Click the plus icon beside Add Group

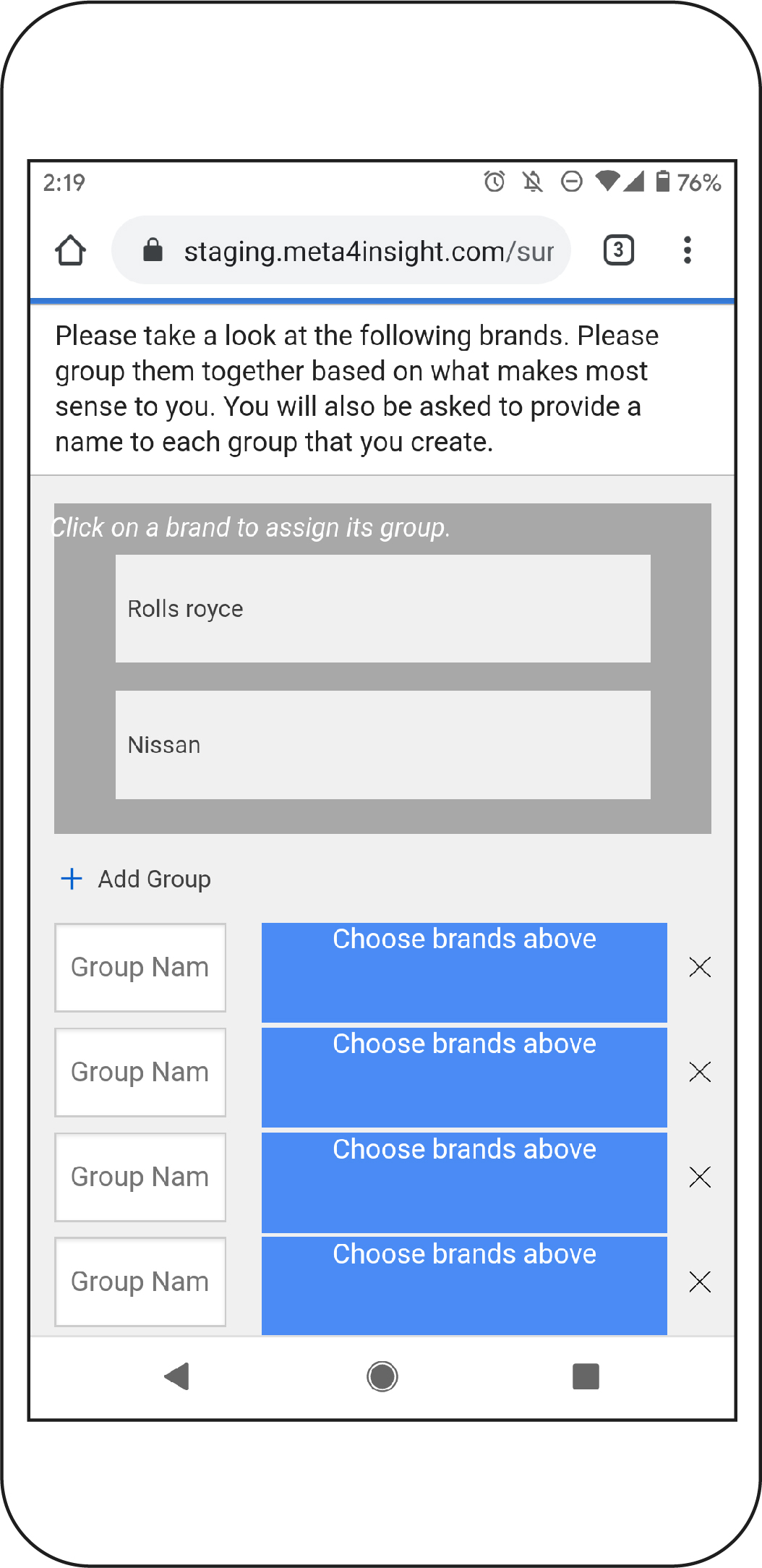pyautogui.click(x=72, y=879)
